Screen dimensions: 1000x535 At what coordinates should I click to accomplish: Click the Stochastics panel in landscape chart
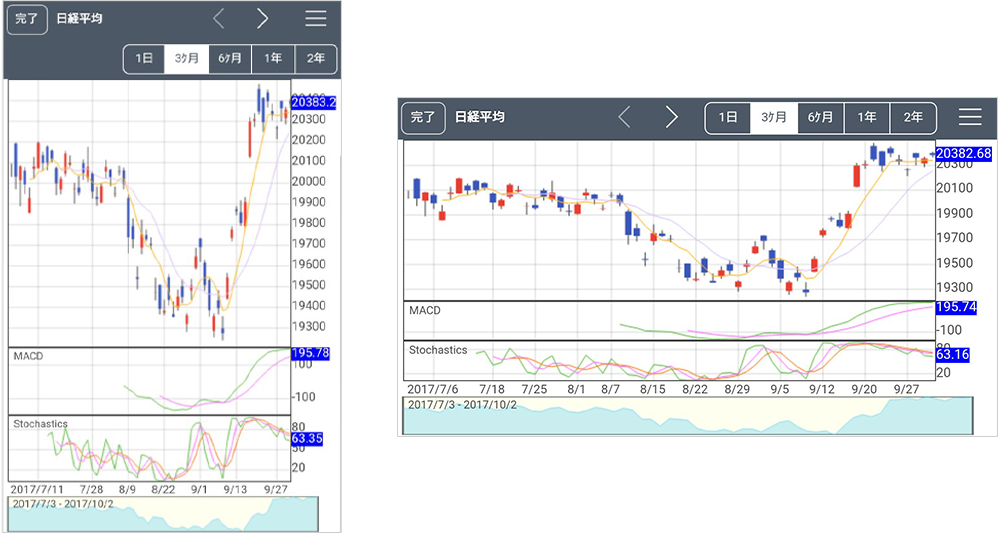pos(668,361)
